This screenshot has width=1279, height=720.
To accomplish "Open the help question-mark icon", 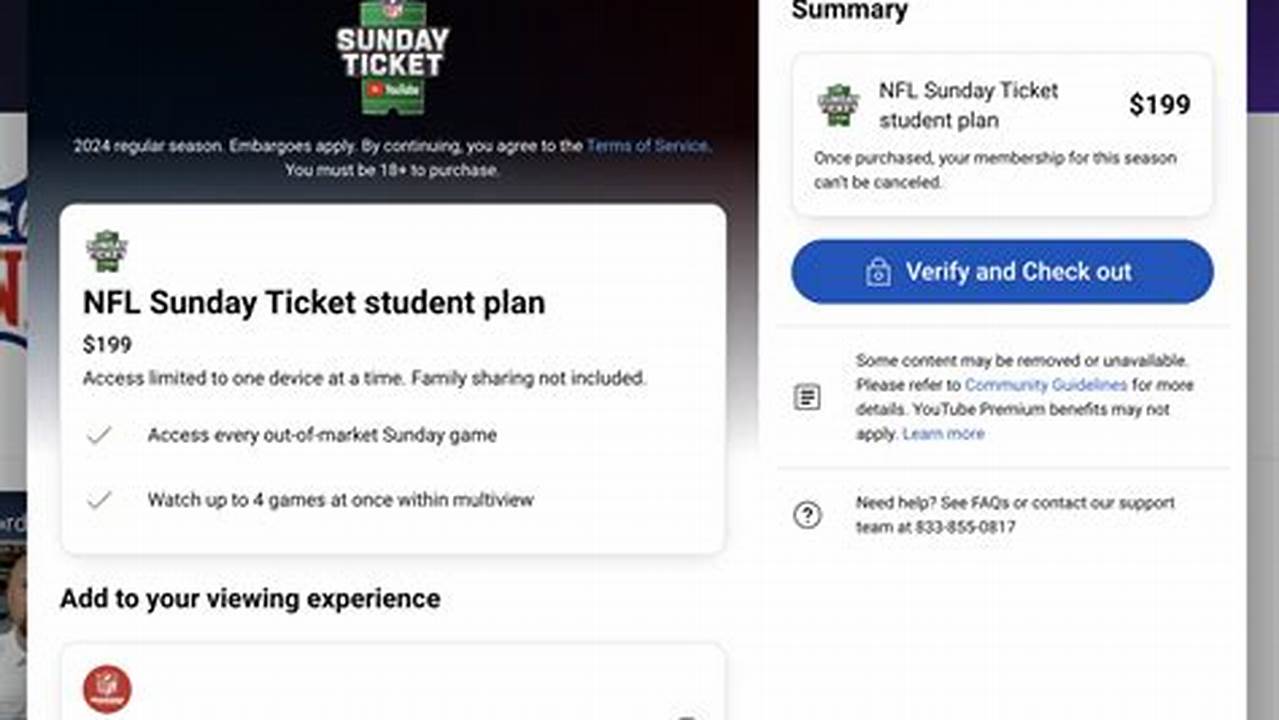I will pyautogui.click(x=807, y=514).
